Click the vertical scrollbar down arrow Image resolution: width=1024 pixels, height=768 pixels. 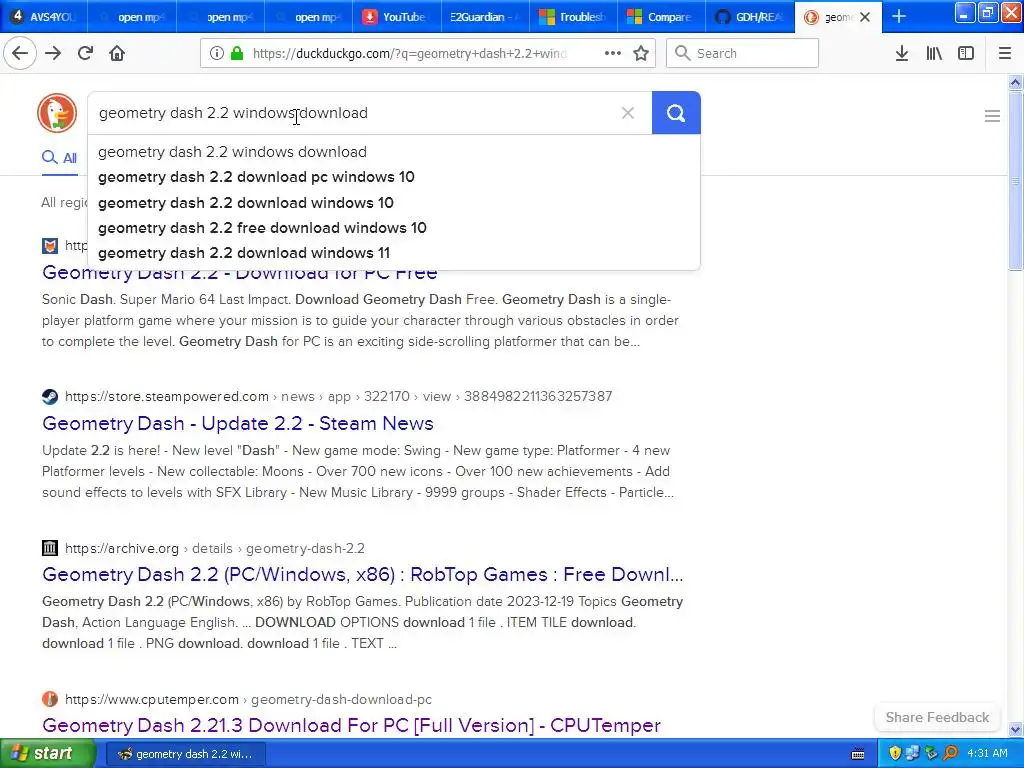(1016, 729)
